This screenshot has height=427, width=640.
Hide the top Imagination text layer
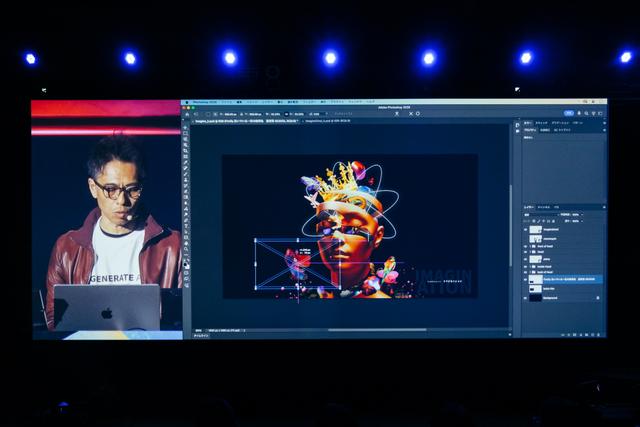tap(526, 229)
